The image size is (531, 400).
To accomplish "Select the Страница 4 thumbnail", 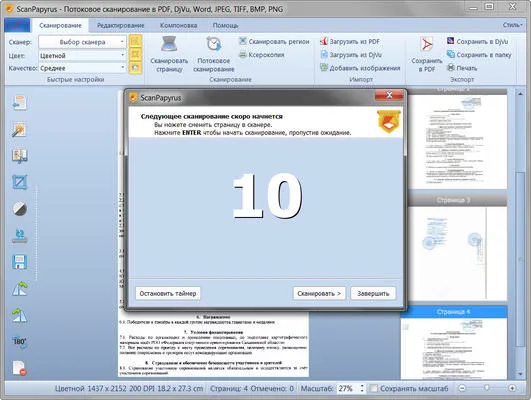I will [x=453, y=342].
